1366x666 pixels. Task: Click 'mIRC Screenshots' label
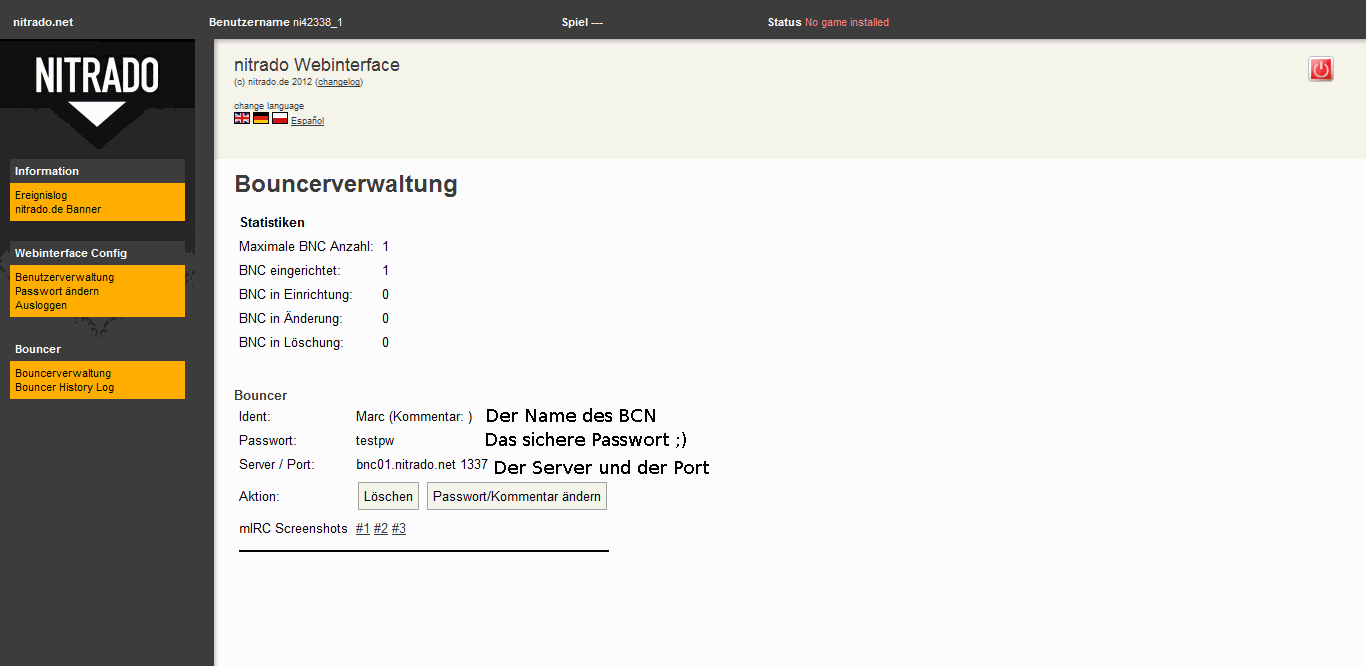[293, 529]
